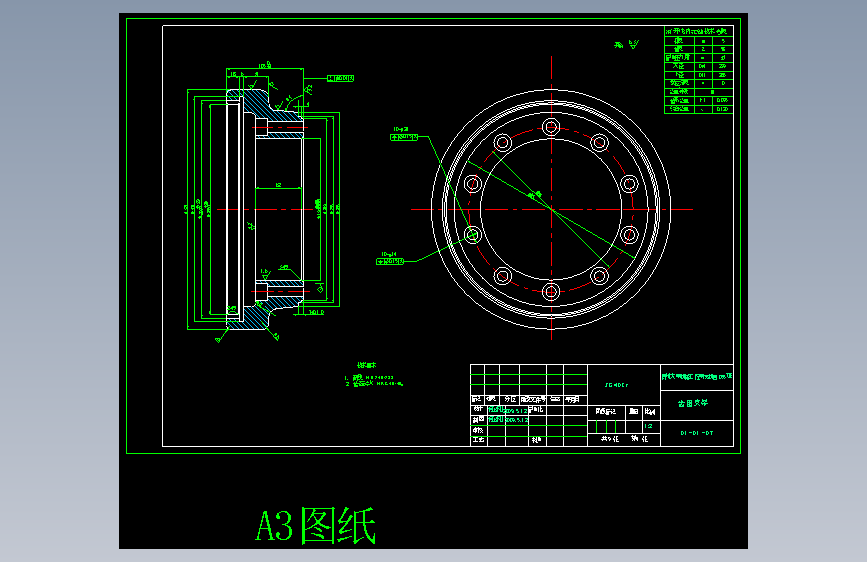Viewport: 867px width, 562px height.
Task: Click the center point of the circular flange view
Action: pos(551,209)
